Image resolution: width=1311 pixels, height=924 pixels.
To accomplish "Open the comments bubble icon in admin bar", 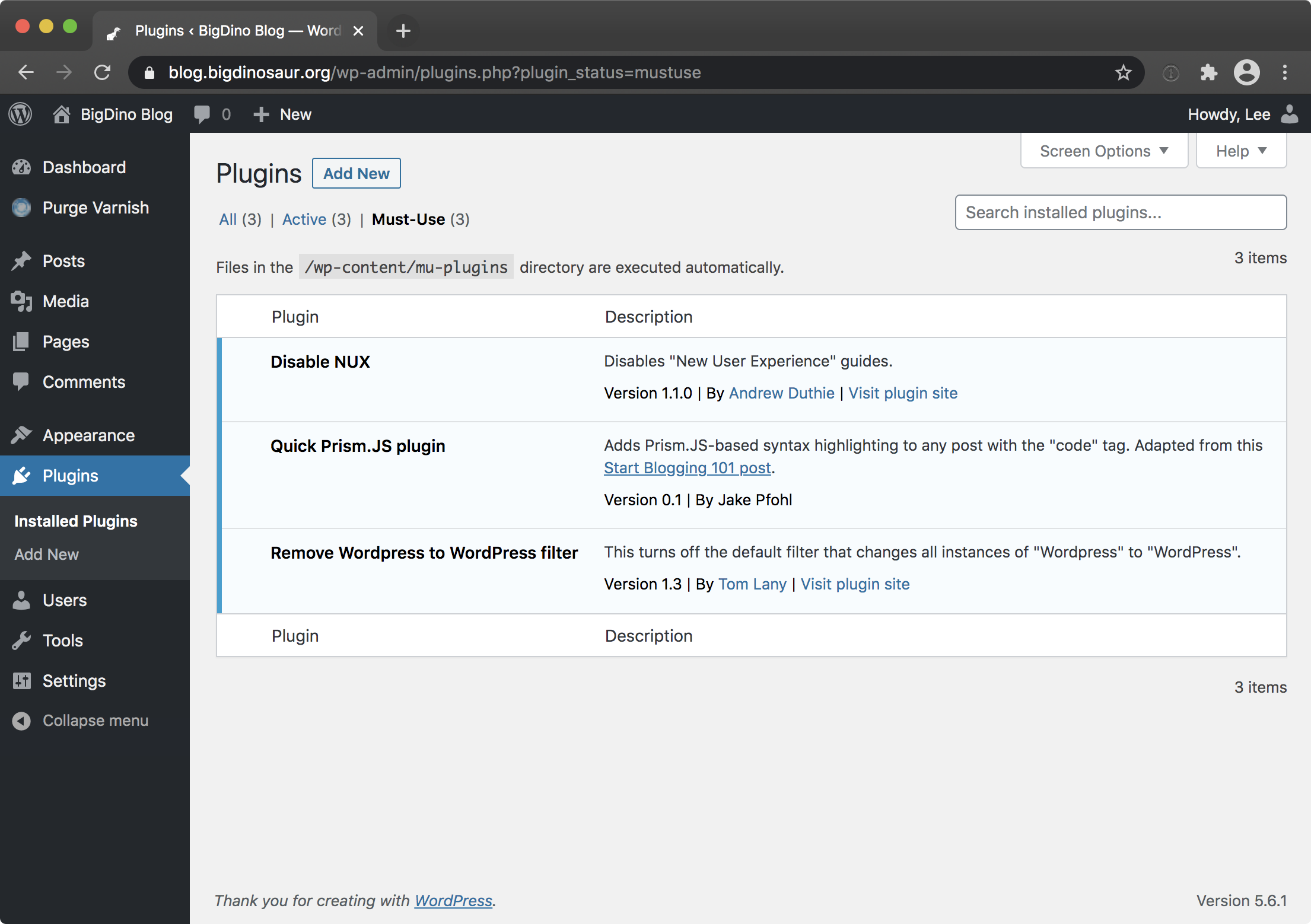I will coord(202,114).
